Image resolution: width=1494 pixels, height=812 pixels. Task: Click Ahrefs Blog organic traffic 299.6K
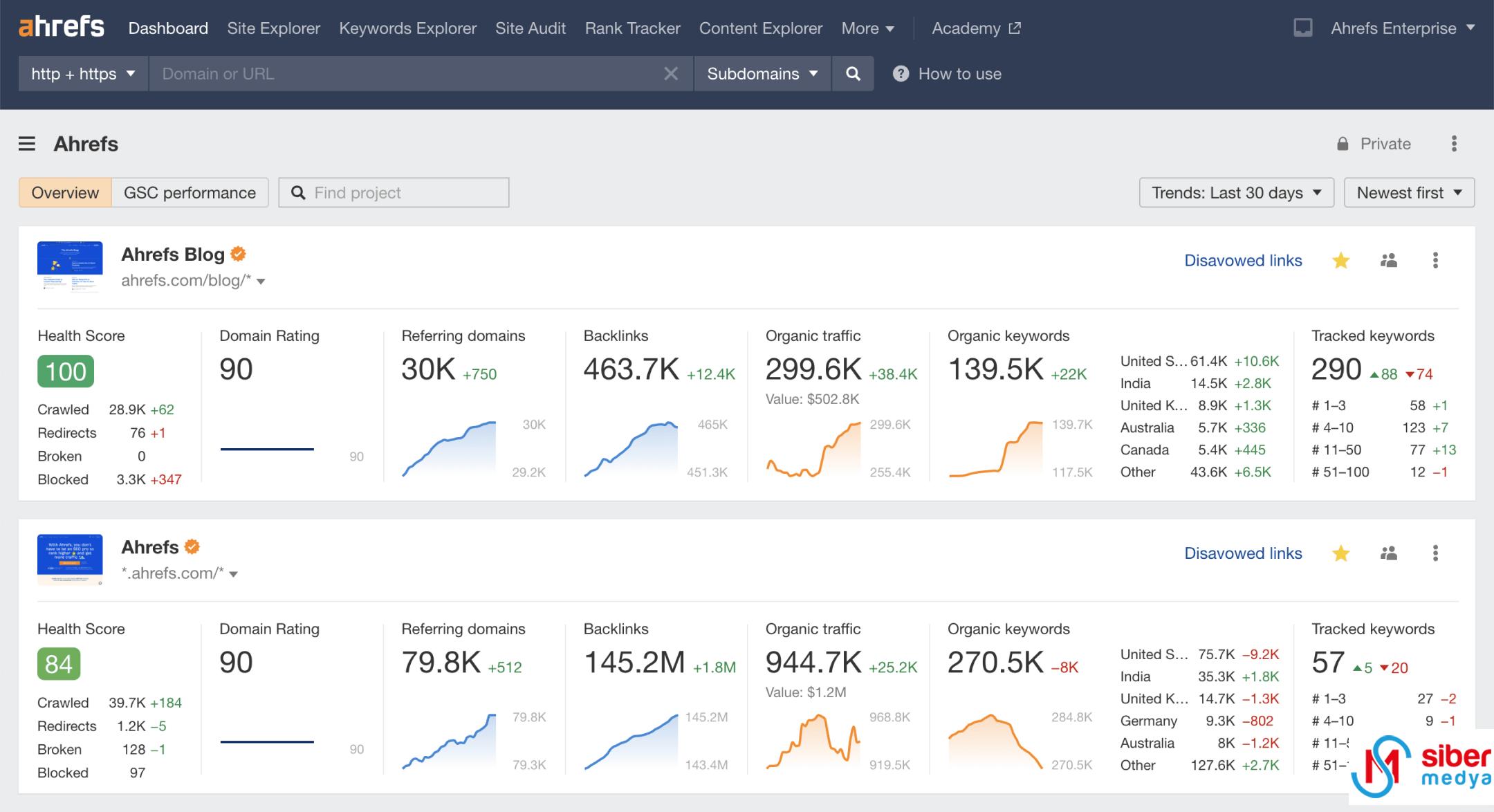813,369
